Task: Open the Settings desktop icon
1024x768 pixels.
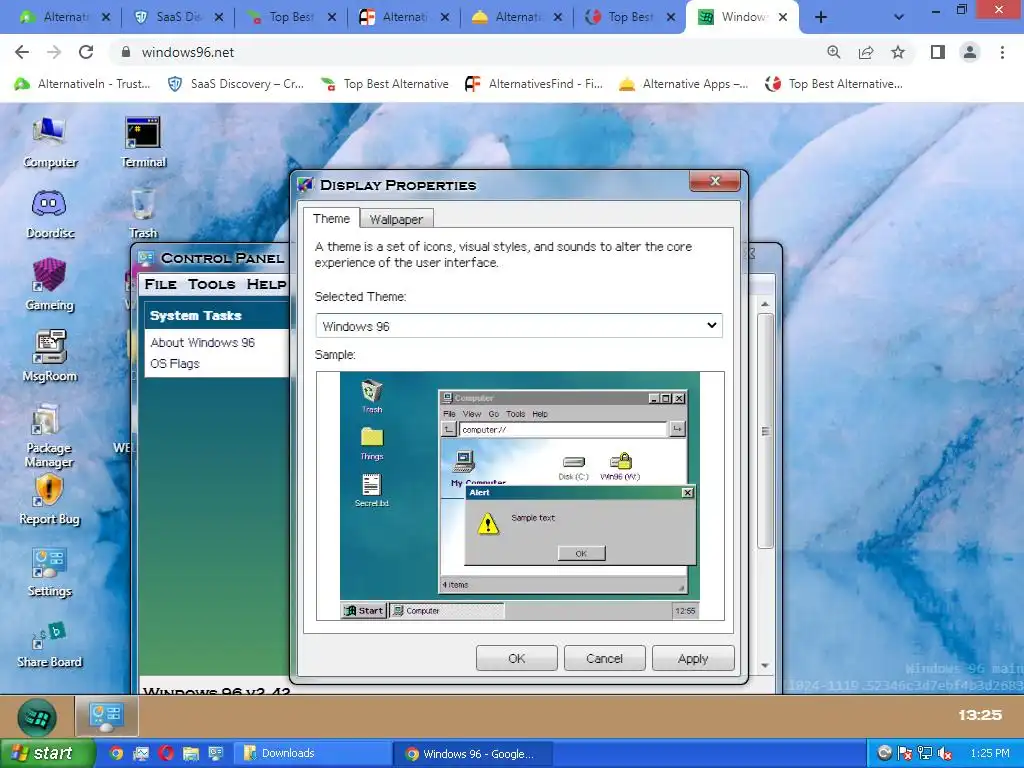Action: click(50, 573)
